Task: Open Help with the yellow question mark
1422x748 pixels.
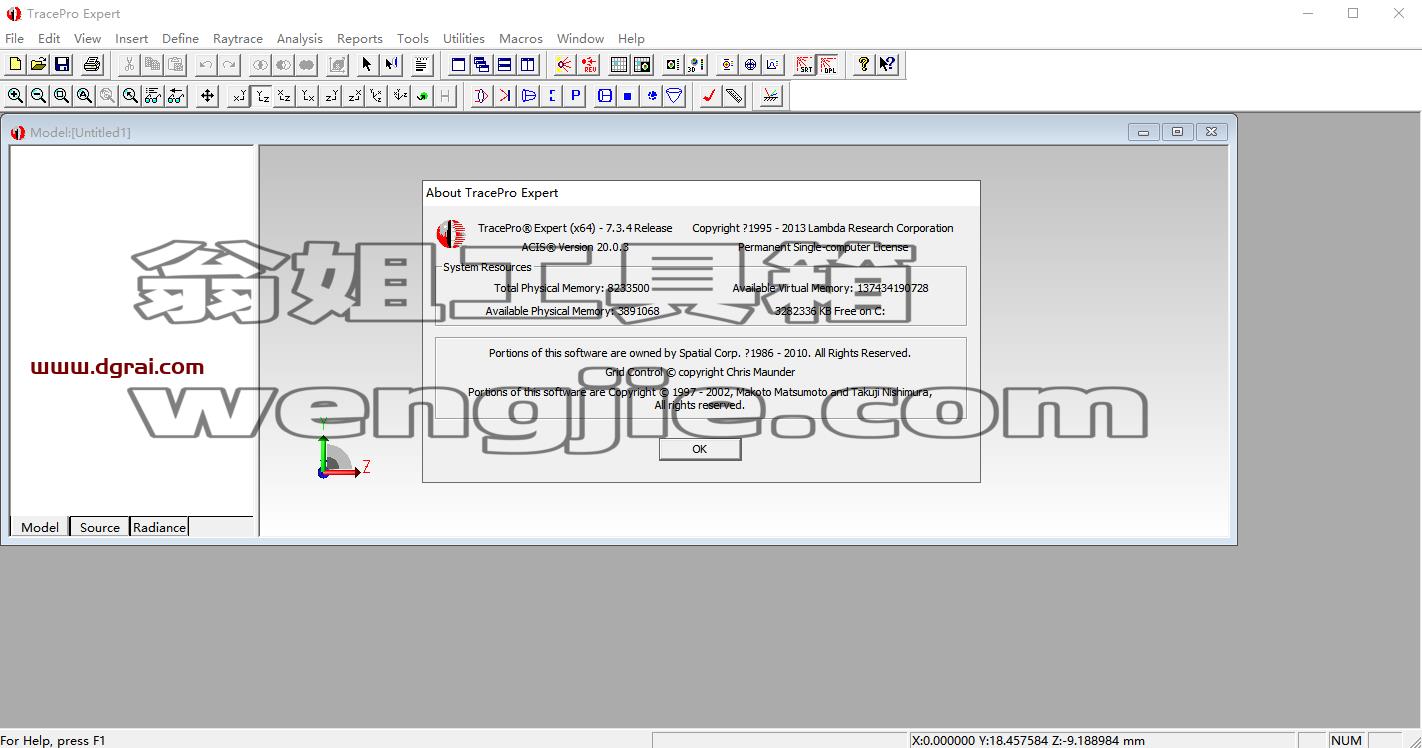Action: pos(863,64)
